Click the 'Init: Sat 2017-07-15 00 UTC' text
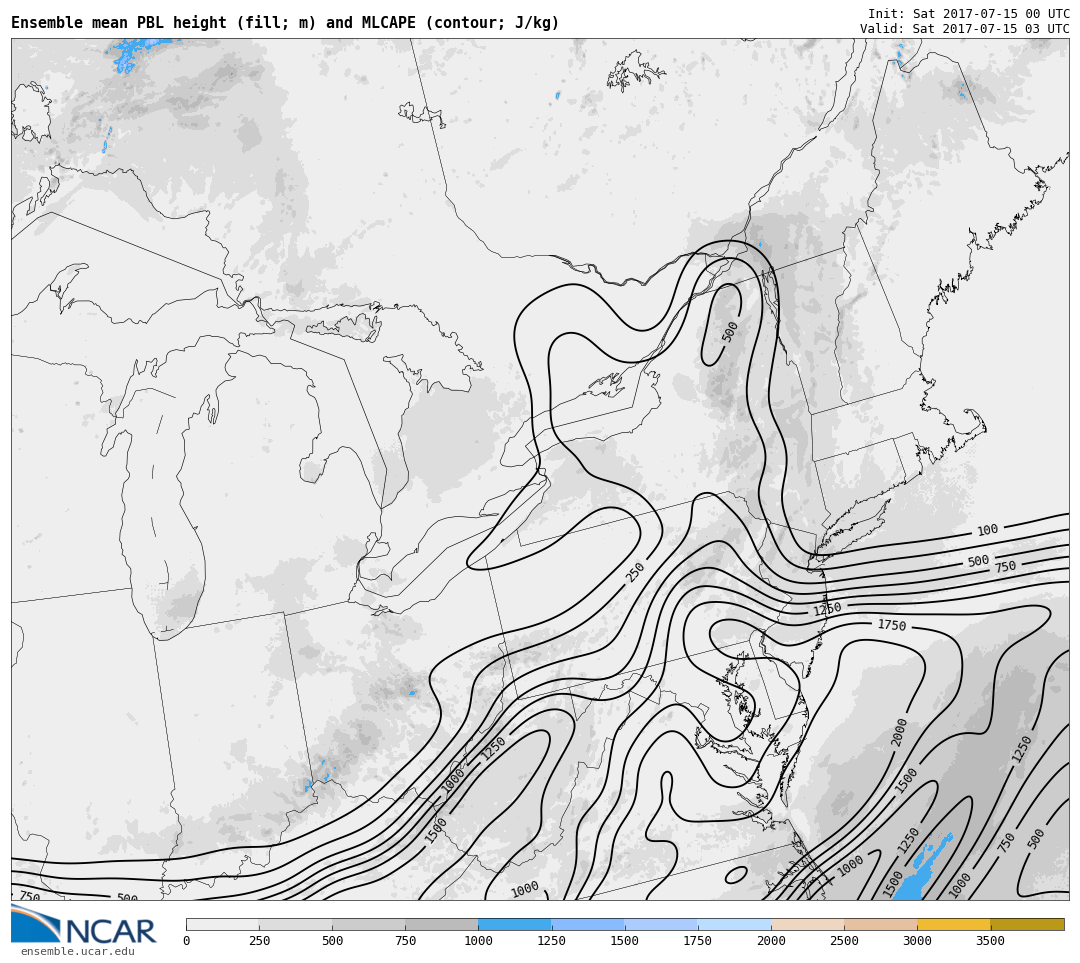 point(968,14)
